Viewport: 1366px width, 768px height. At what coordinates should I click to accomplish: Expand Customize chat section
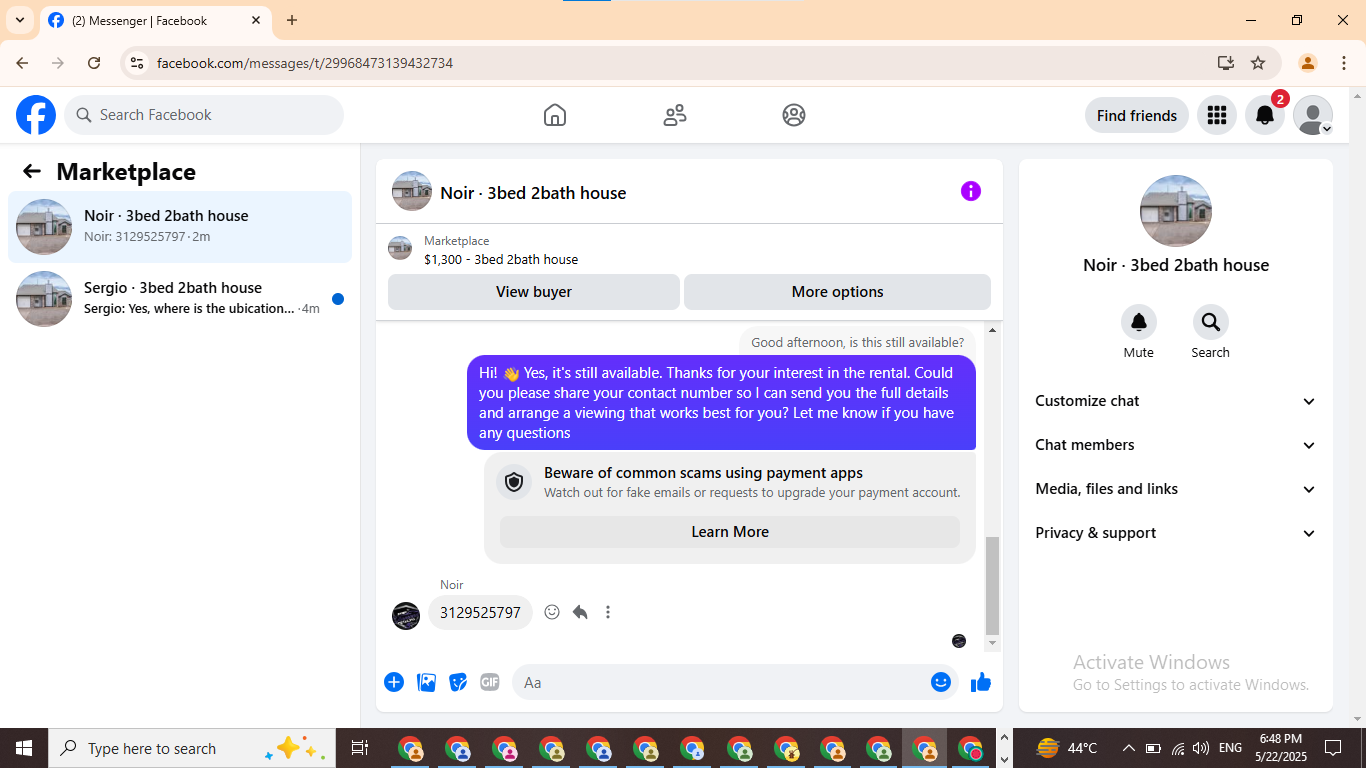pyautogui.click(x=1176, y=401)
